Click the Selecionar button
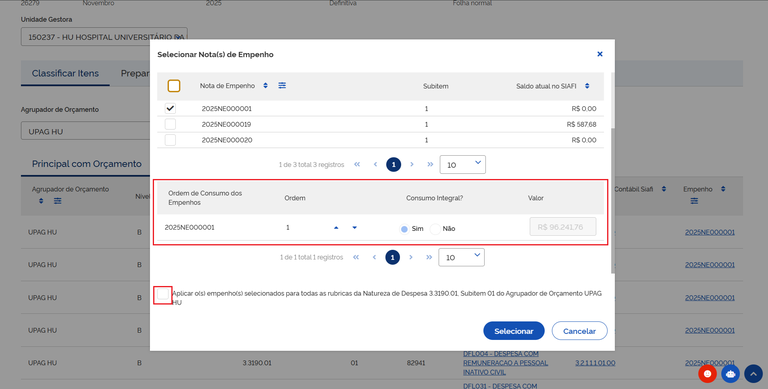This screenshot has width=768, height=389. click(514, 331)
